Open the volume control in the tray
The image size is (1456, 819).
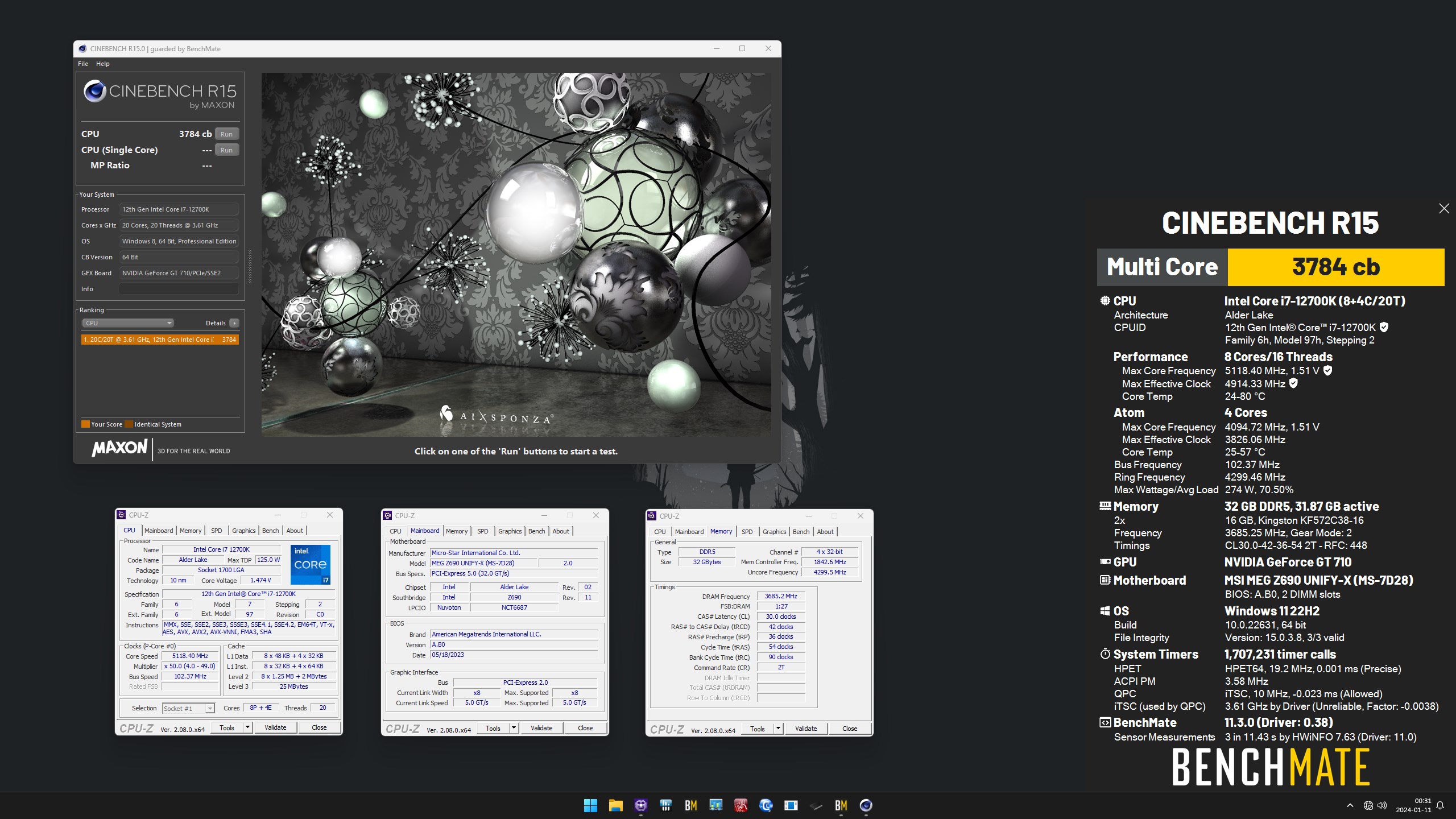(1382, 805)
